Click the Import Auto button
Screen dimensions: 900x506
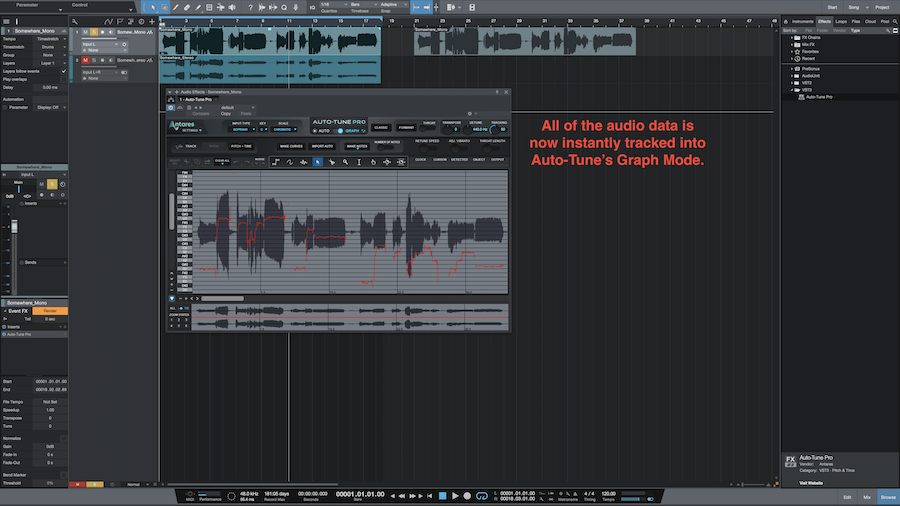pos(322,146)
